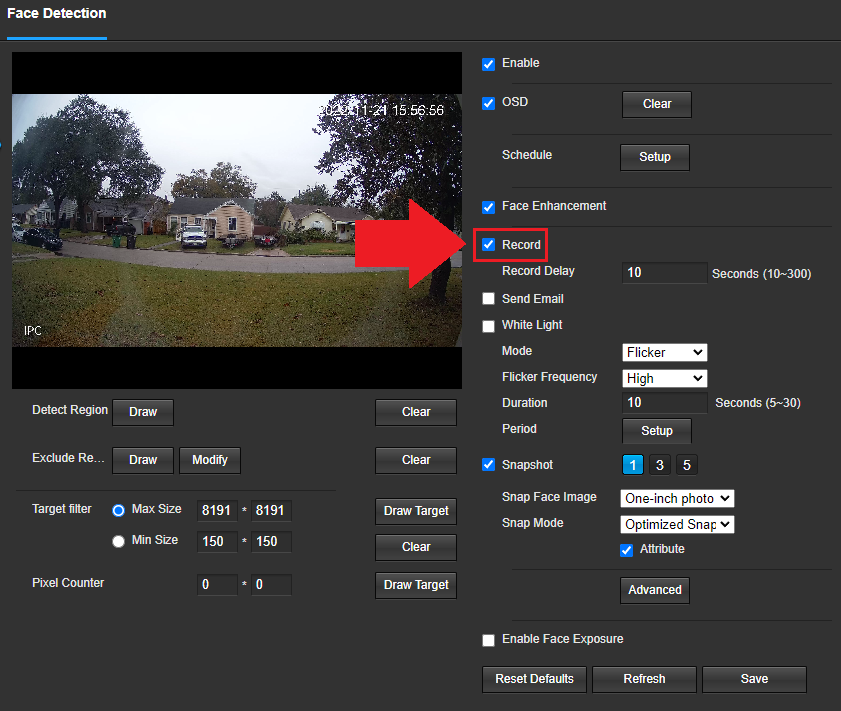Clear the Target filter sizes
This screenshot has width=841, height=711.
coord(416,547)
